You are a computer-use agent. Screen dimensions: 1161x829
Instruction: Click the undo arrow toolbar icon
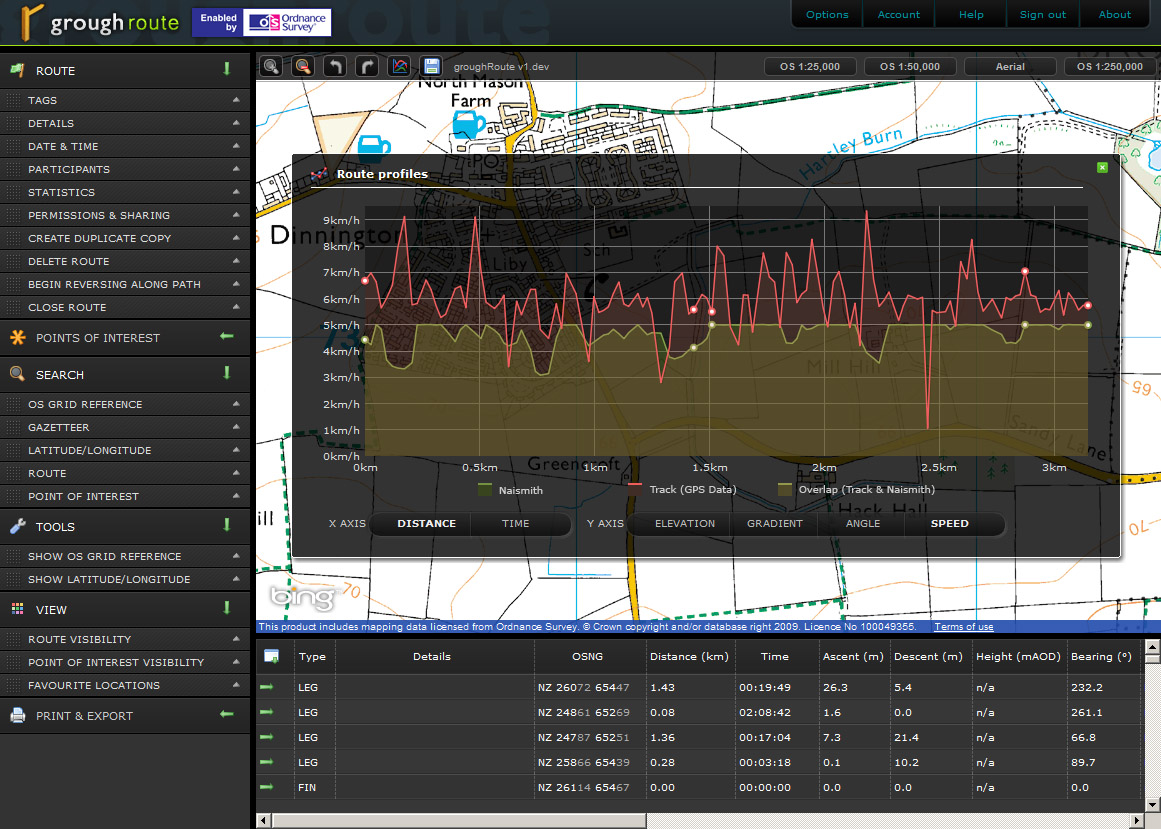coord(336,67)
